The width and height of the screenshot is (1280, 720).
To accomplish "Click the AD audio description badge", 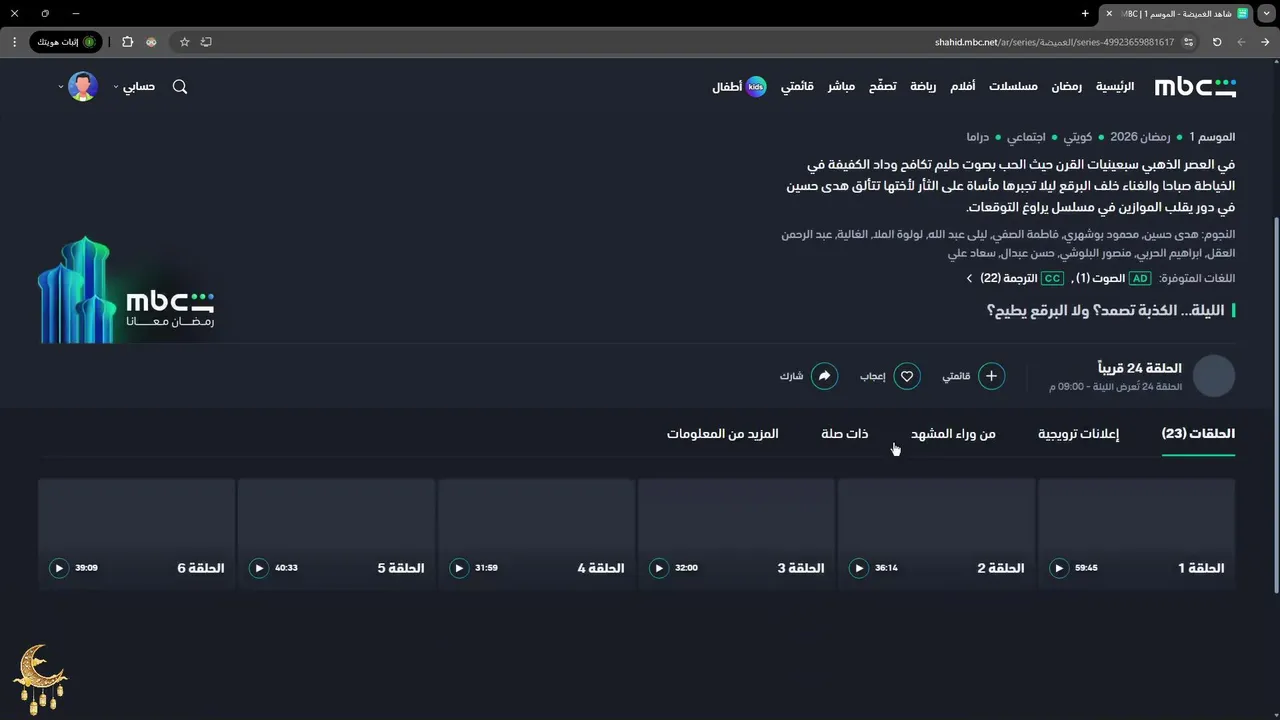I will click(x=1140, y=278).
